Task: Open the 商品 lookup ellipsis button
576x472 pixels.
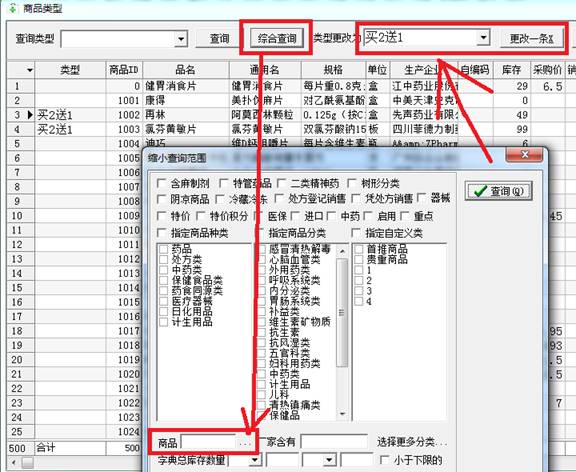Action: click(x=245, y=443)
